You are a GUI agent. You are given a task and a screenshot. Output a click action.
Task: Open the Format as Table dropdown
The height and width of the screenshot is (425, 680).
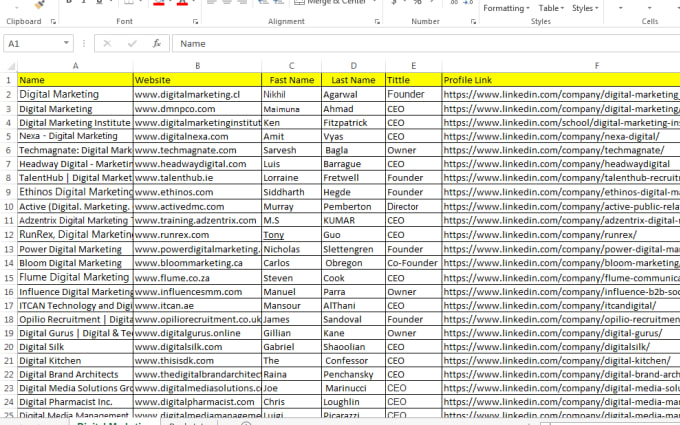tap(551, 8)
